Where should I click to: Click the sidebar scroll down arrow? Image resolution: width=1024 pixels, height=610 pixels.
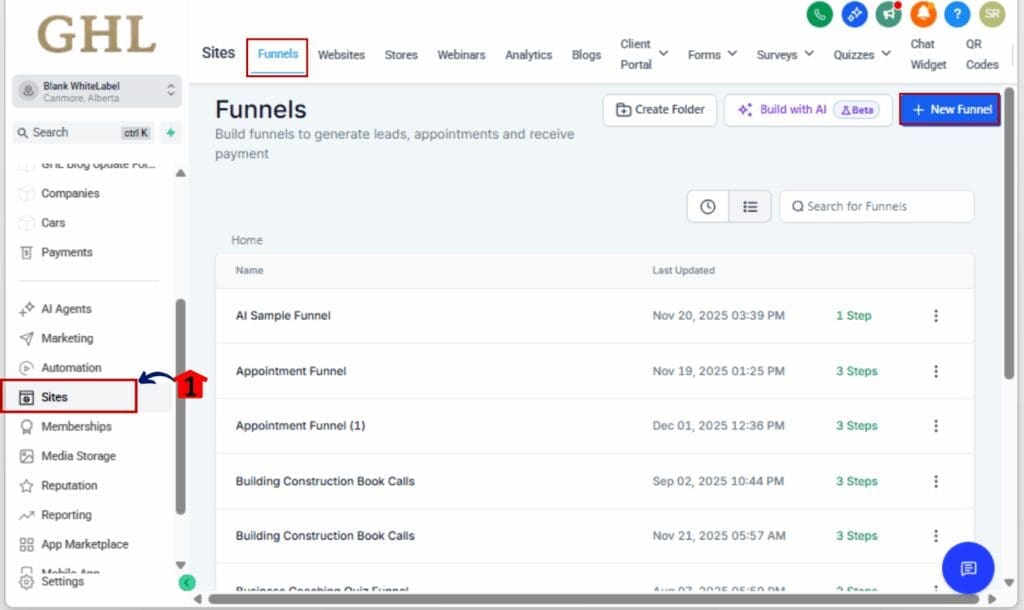181,565
